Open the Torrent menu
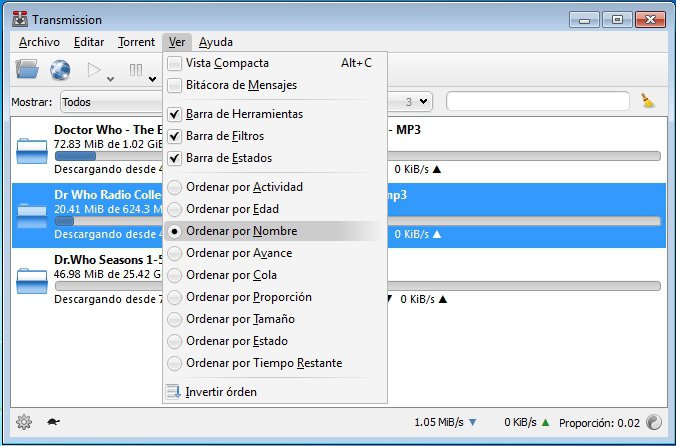676x446 pixels. click(x=136, y=42)
